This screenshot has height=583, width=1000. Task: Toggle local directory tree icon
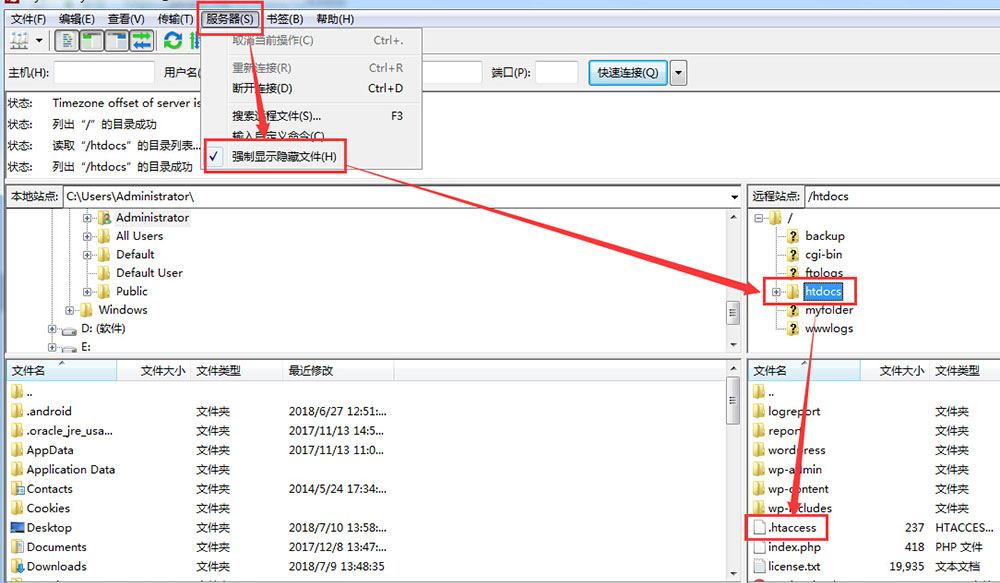click(92, 41)
